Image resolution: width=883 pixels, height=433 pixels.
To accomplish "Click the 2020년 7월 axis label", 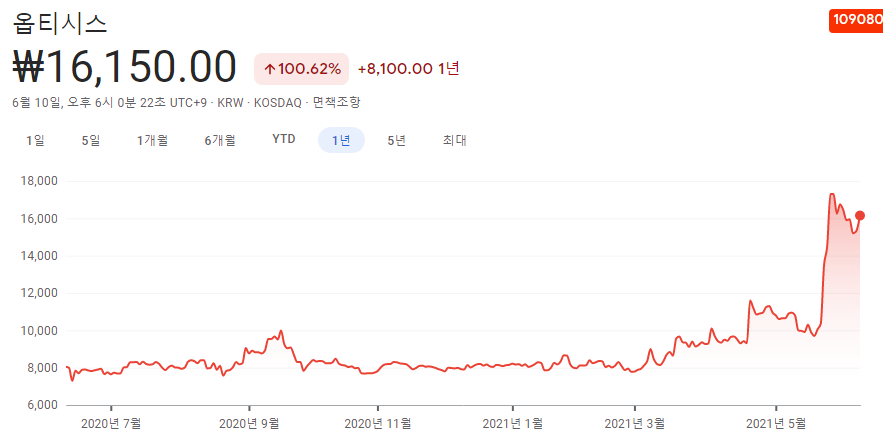I will pyautogui.click(x=111, y=422).
